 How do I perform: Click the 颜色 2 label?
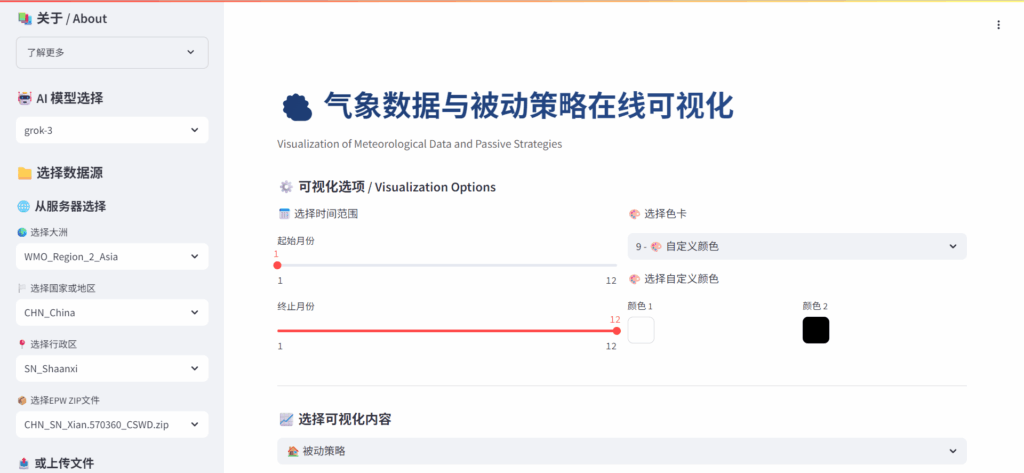815,306
